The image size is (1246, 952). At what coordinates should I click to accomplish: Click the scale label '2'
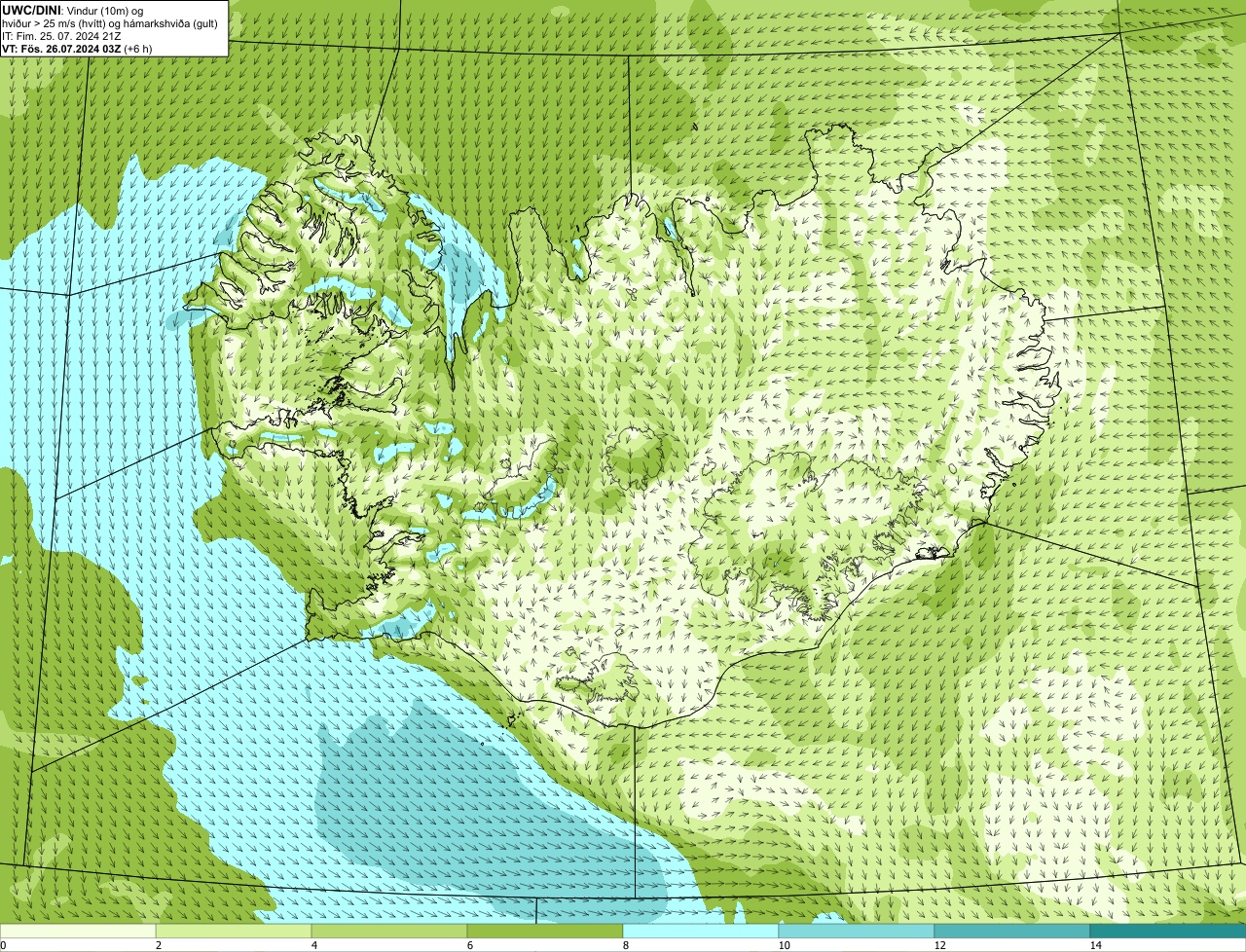coord(158,945)
